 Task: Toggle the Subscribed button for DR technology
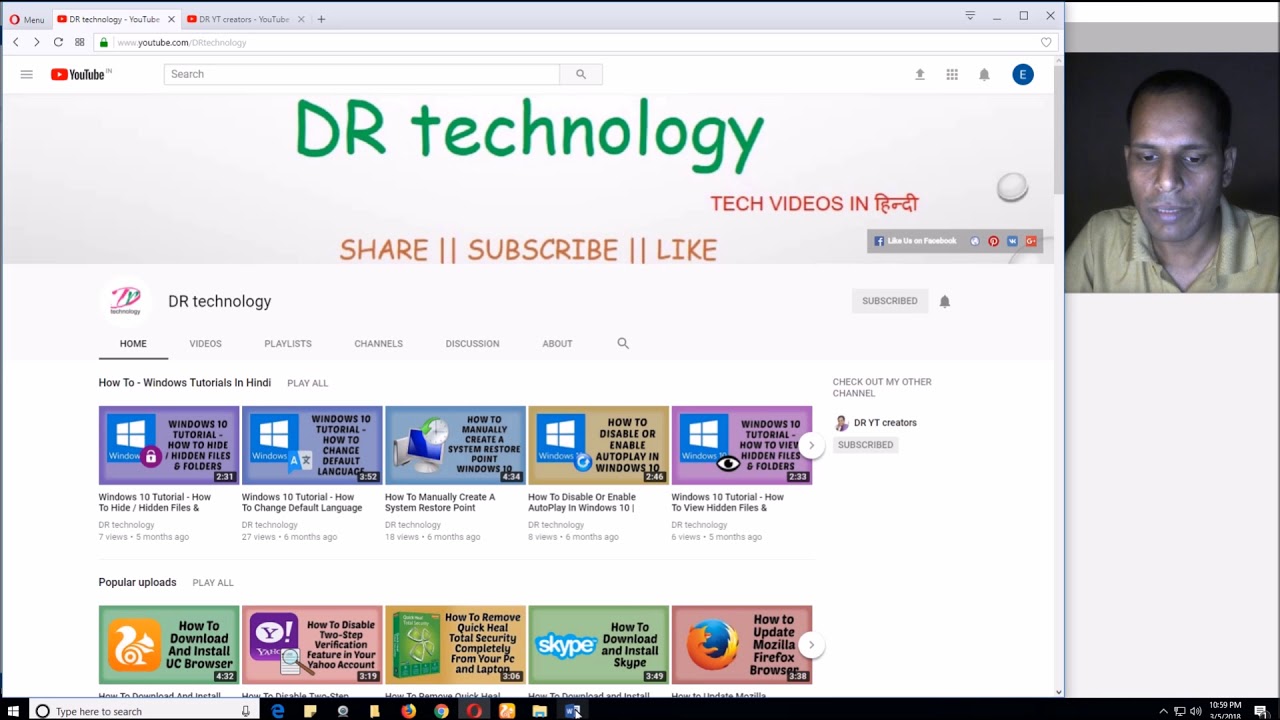(889, 301)
